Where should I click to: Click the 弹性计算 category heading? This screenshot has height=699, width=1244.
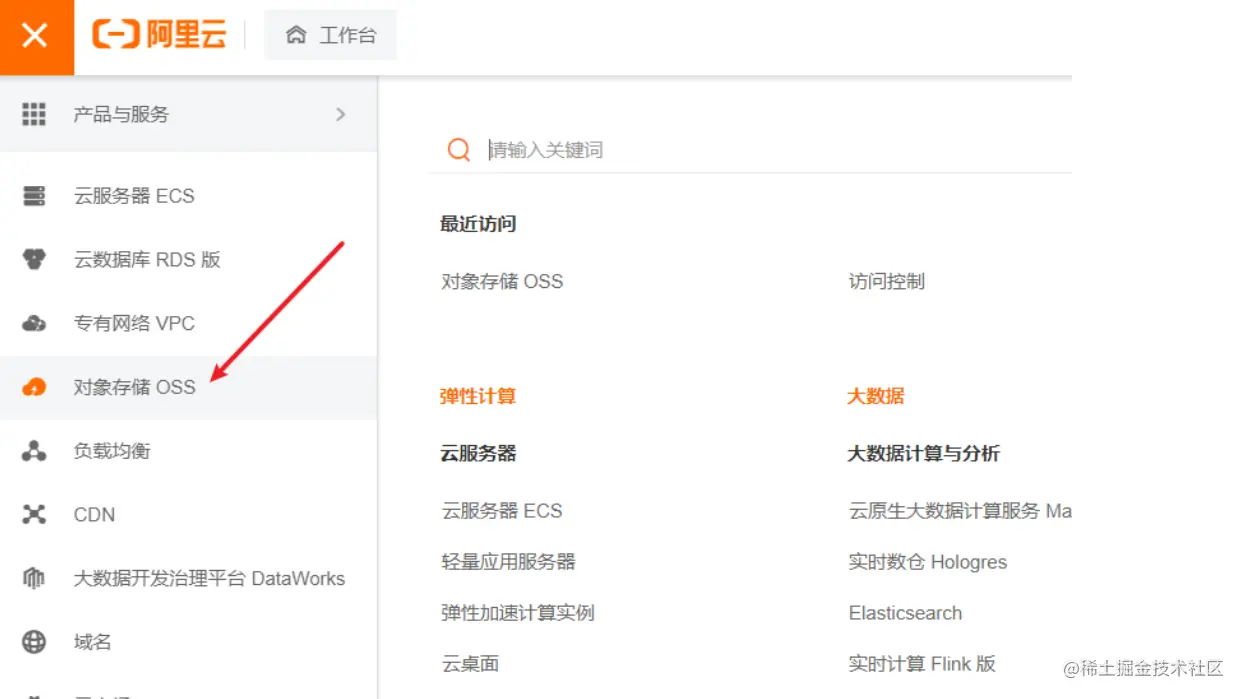478,396
